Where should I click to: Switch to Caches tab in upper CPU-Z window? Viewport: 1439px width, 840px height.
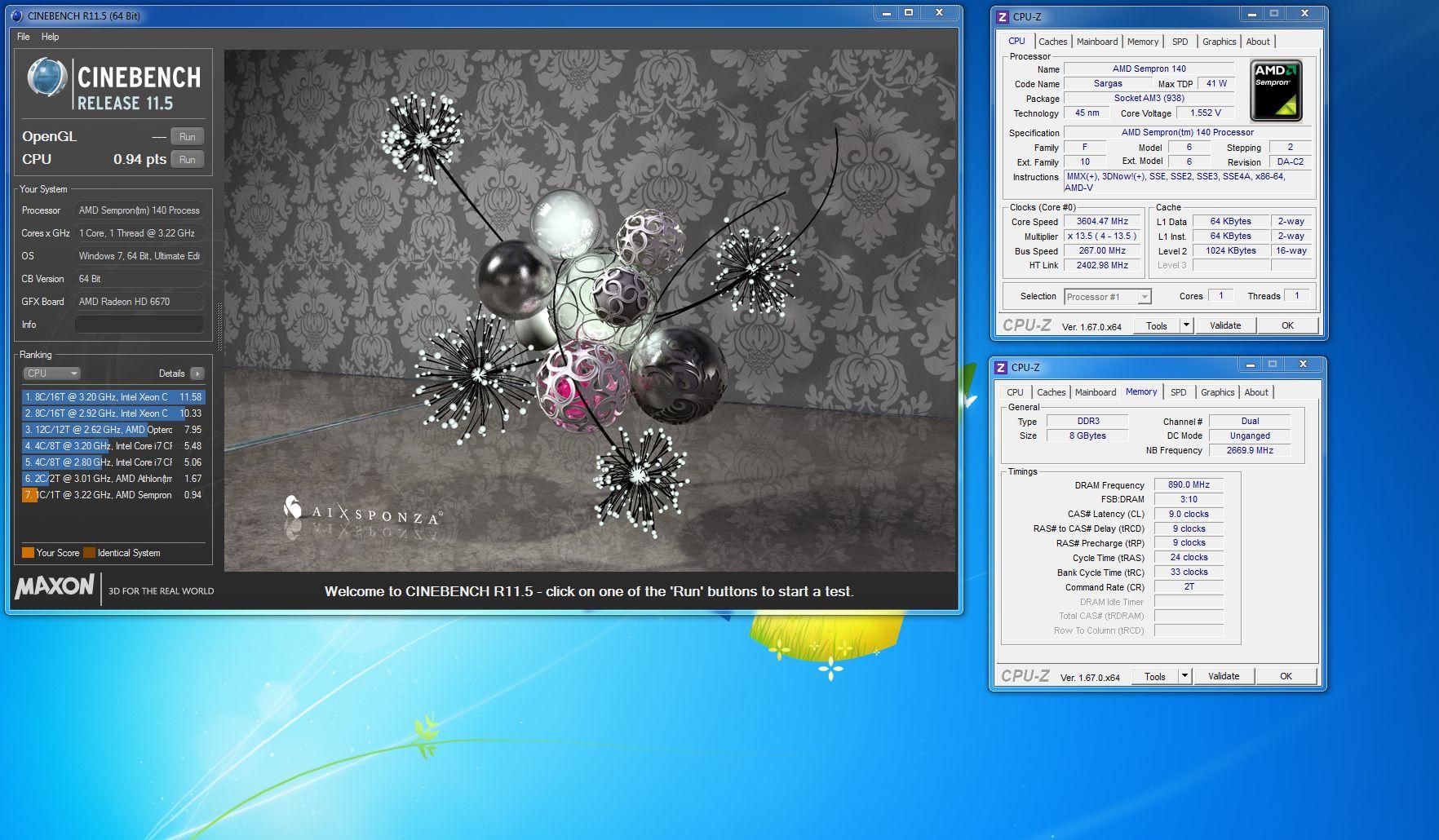tap(1052, 42)
